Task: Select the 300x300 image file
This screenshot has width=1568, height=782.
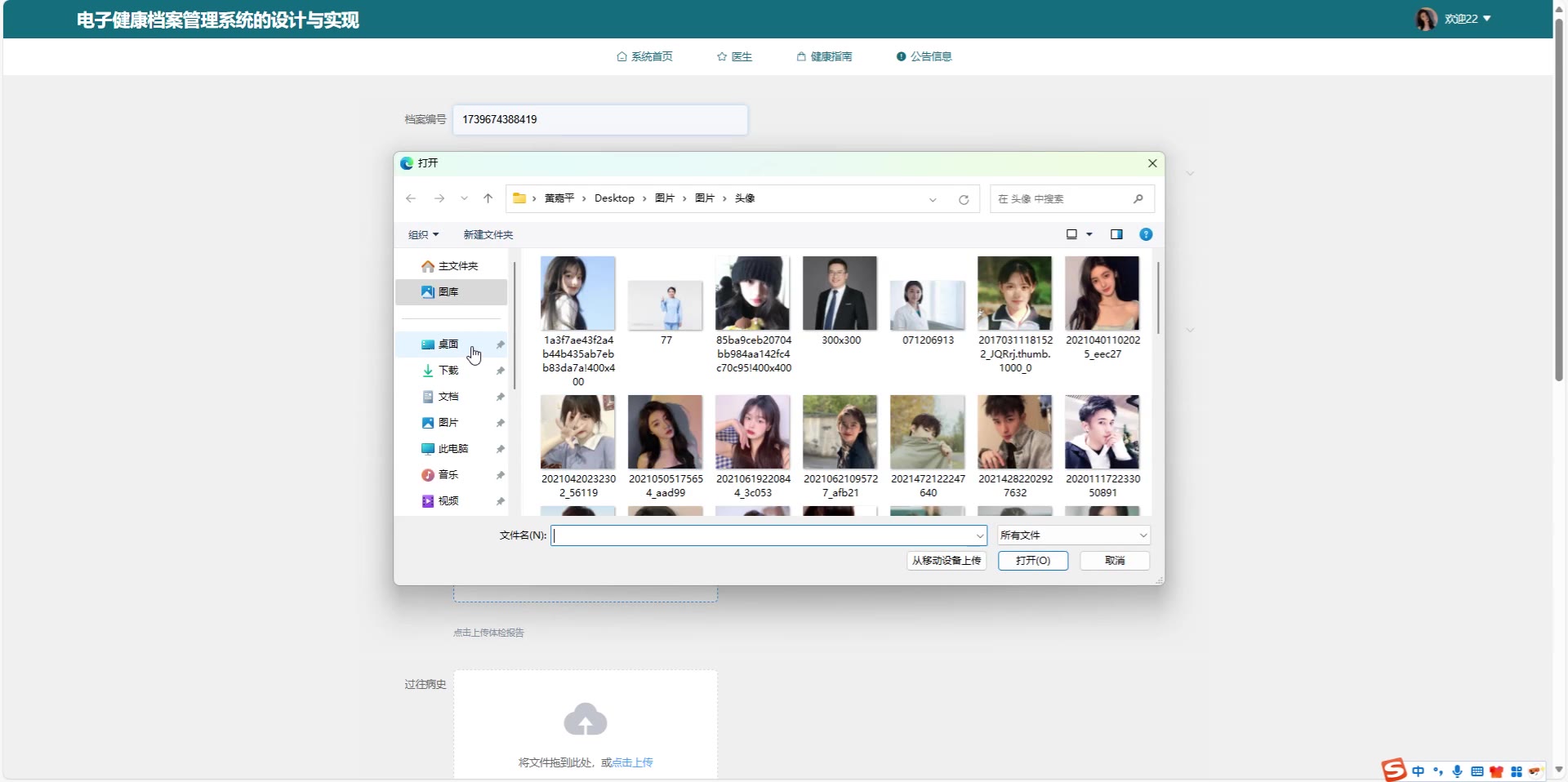Action: (x=840, y=301)
